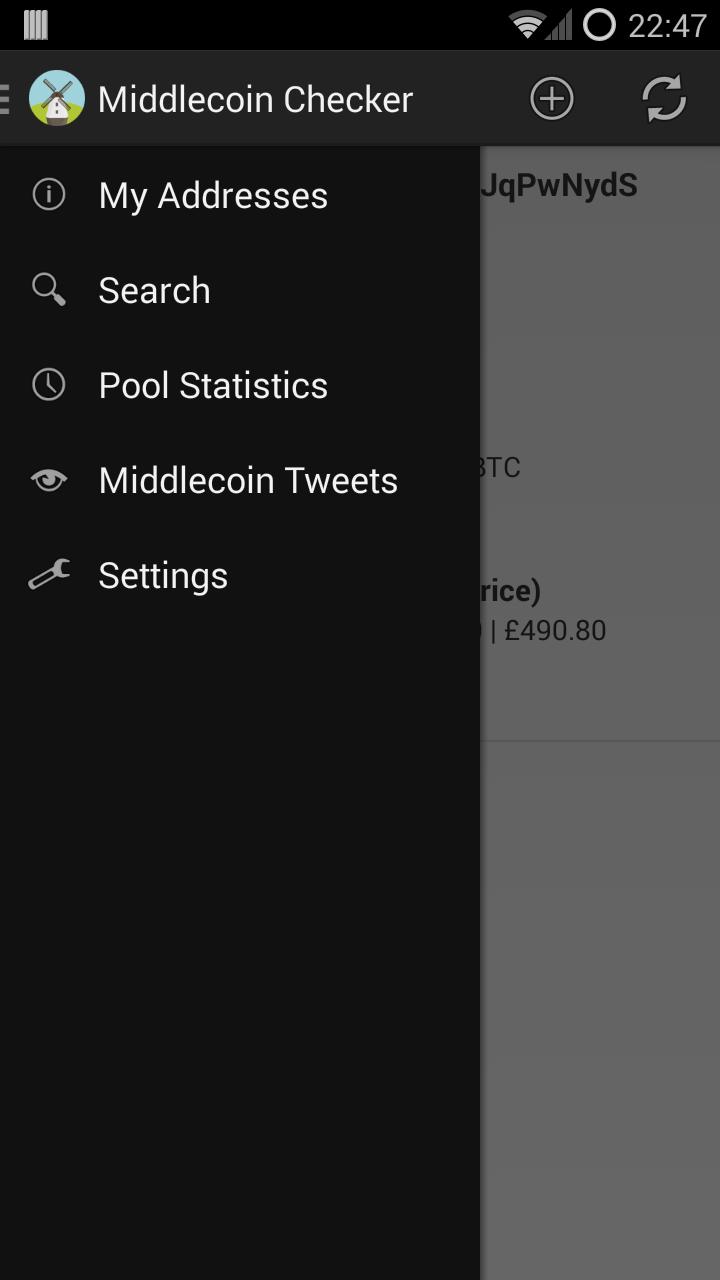Screen dimensions: 720x1280
Task: Refresh data using the sync icon
Action: [663, 98]
